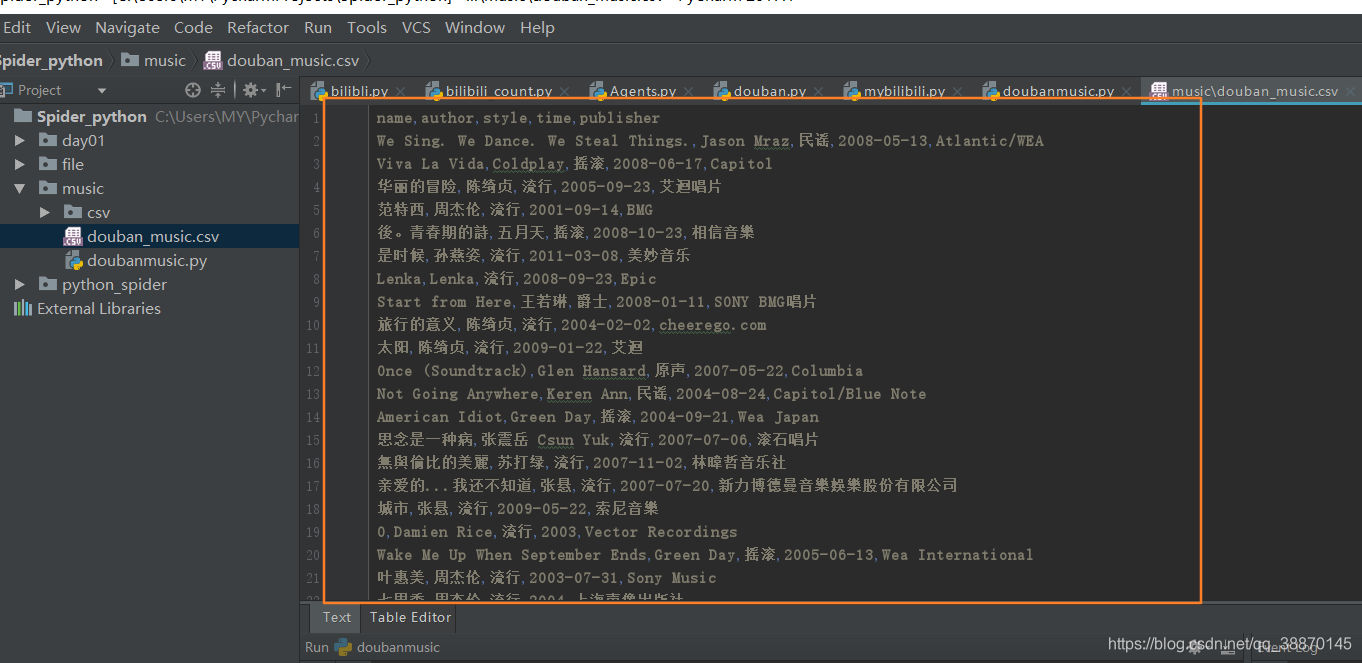Switch to the douban.py tab

point(770,91)
